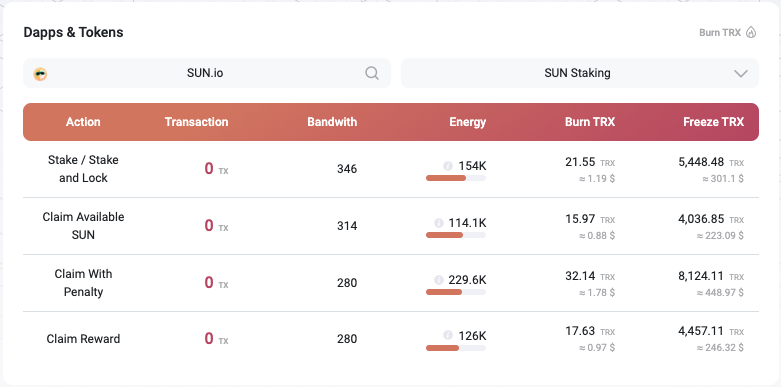Click the SUN.io sunglasses logo icon
This screenshot has width=781, height=387.
click(x=40, y=74)
